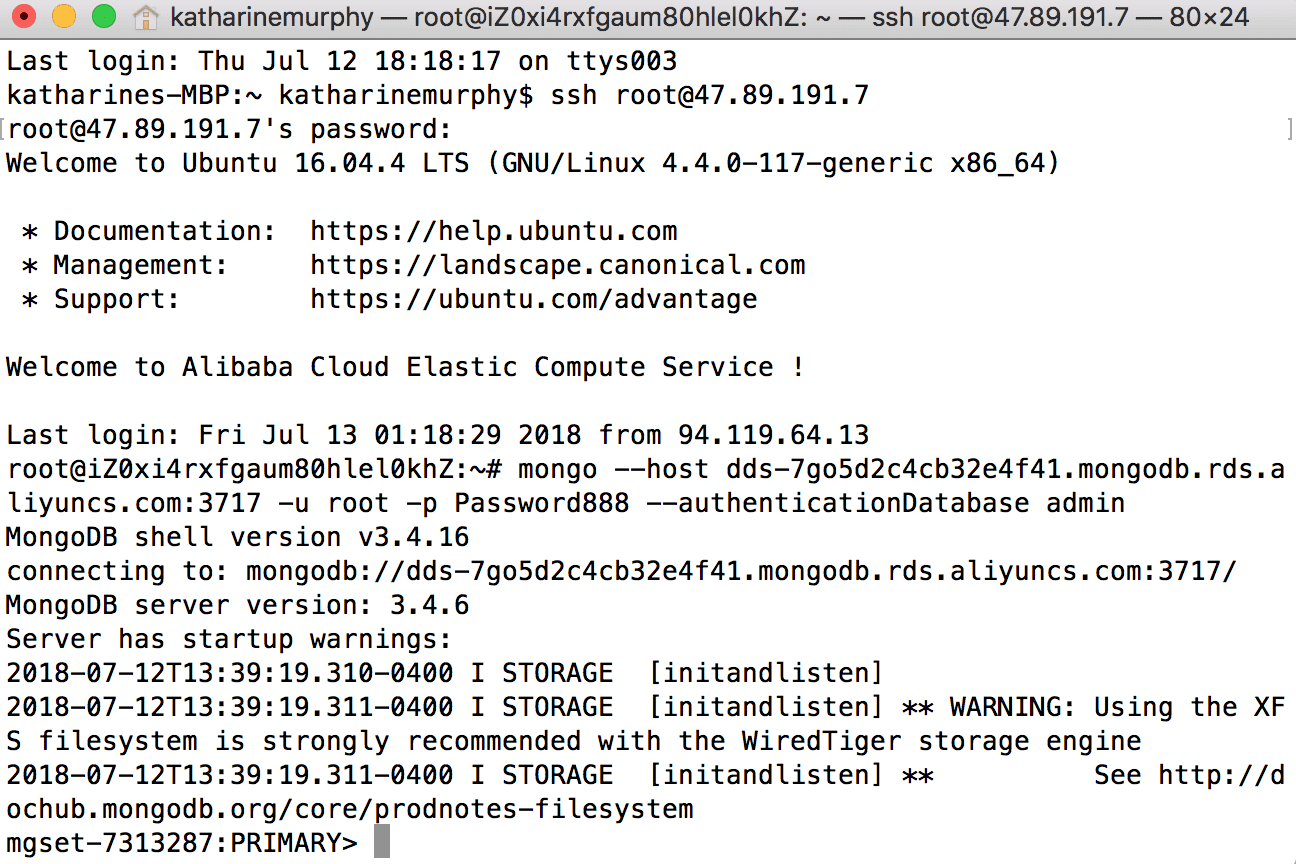
Task: Click the right bracket mark at password line end
Action: pos(1291,129)
